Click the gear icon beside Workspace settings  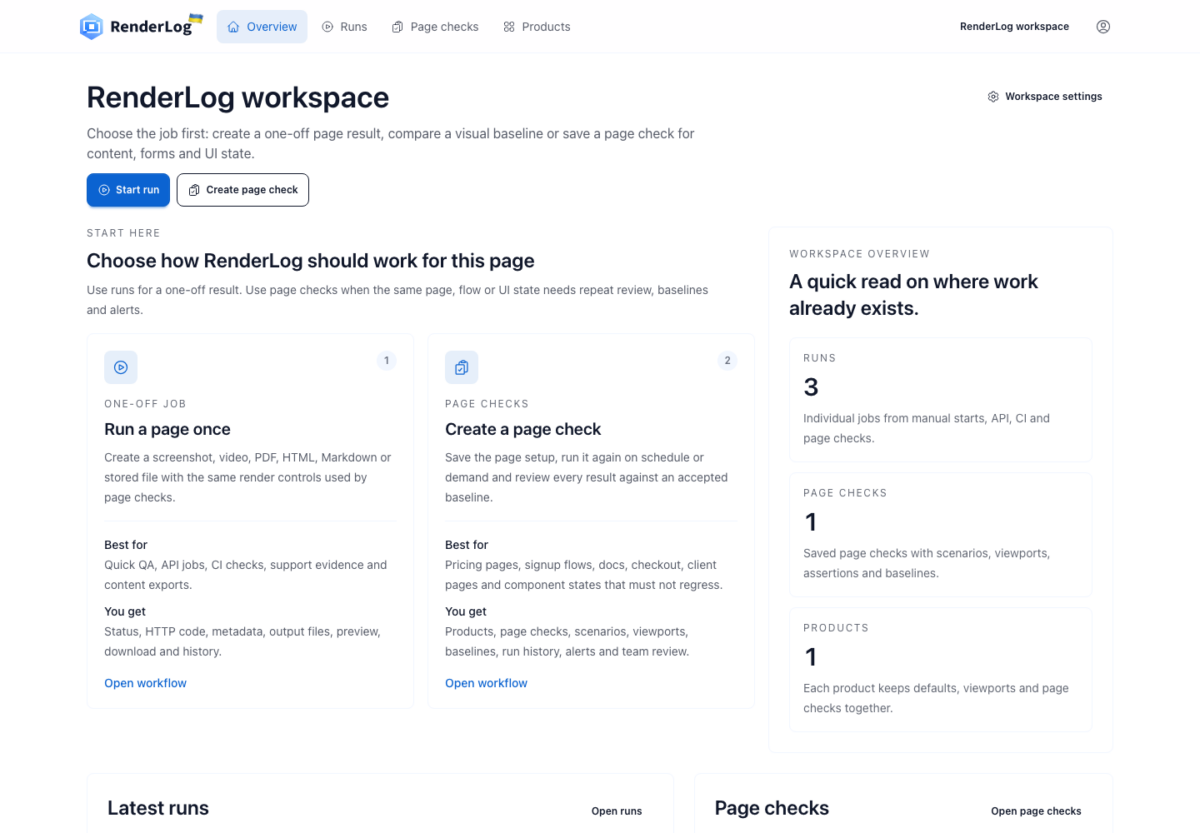pyautogui.click(x=993, y=97)
